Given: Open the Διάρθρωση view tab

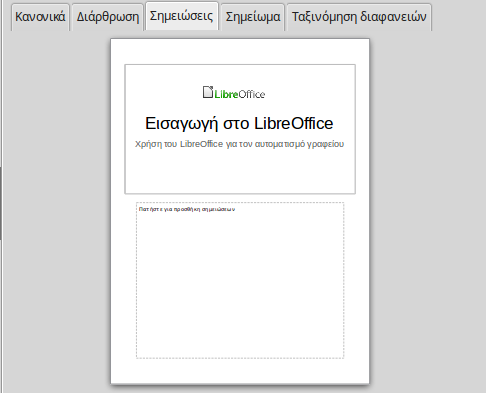Looking at the screenshot, I should tap(108, 17).
